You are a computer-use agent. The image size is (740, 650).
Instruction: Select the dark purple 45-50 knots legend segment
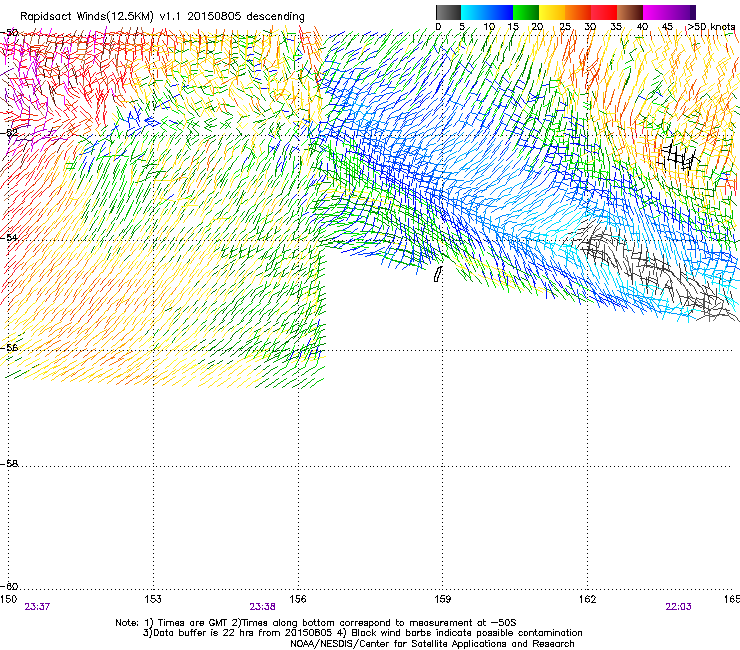pos(682,12)
